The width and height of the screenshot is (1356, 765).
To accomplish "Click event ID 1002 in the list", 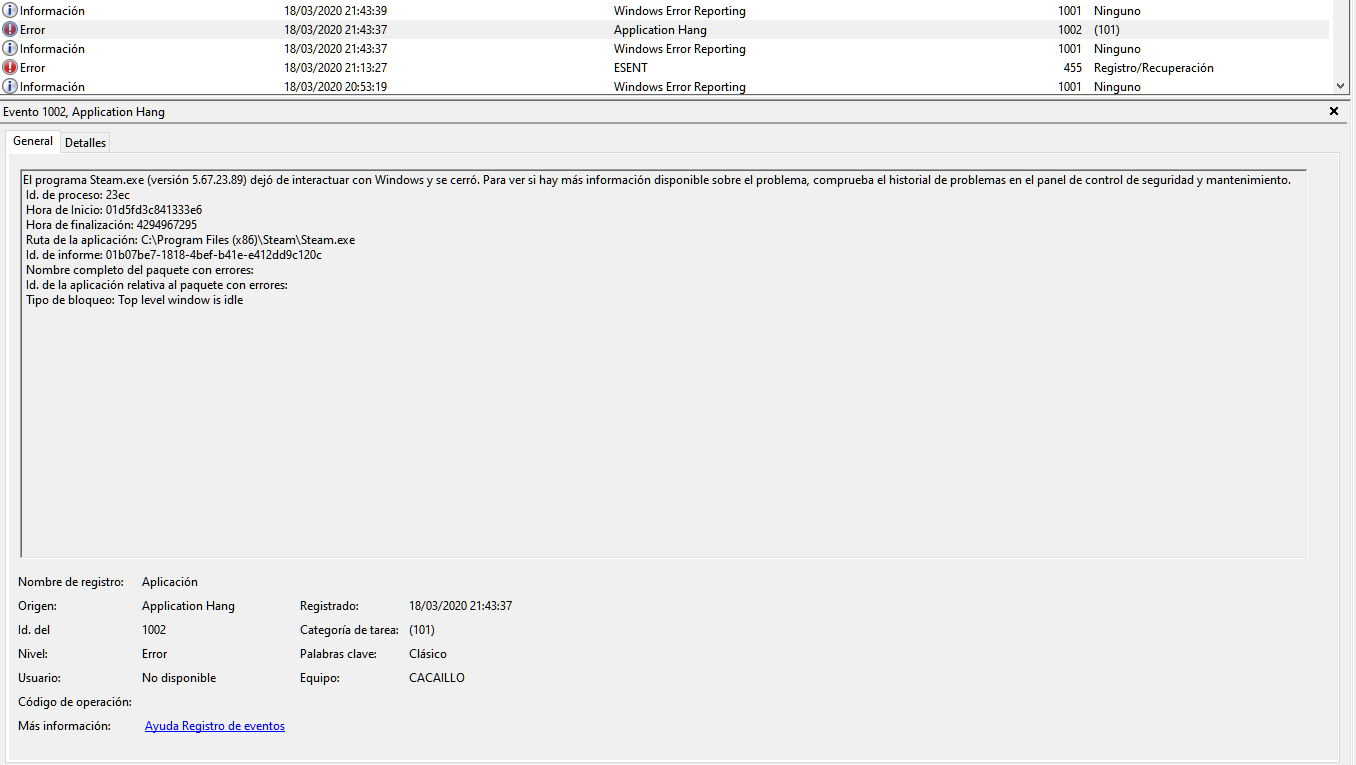I will pos(1070,30).
